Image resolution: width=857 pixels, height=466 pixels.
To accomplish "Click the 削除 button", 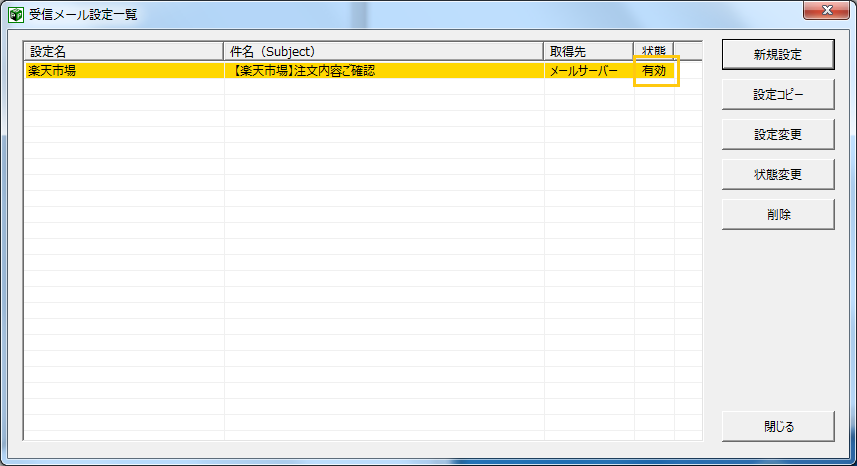I will pyautogui.click(x=778, y=214).
